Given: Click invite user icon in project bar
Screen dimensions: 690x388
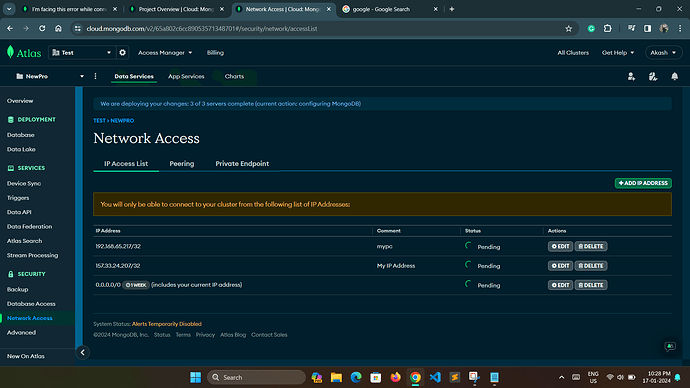Looking at the screenshot, I should pos(631,77).
